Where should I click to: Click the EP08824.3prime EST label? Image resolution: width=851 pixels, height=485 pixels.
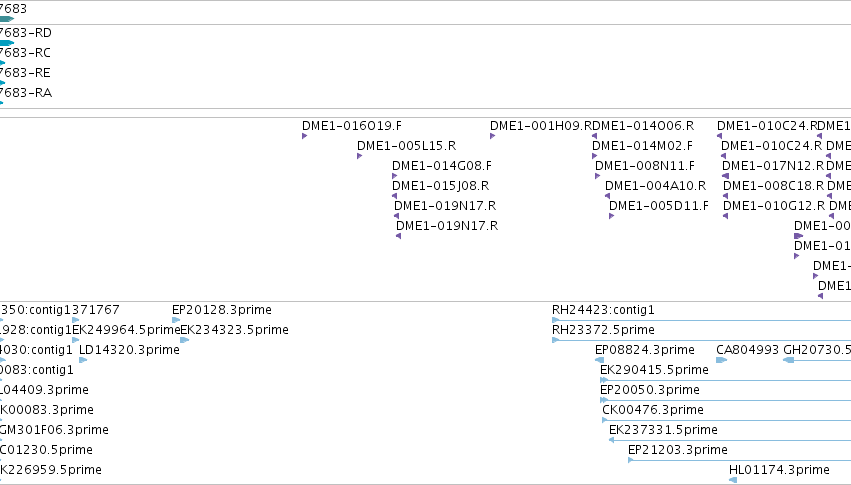click(x=645, y=350)
